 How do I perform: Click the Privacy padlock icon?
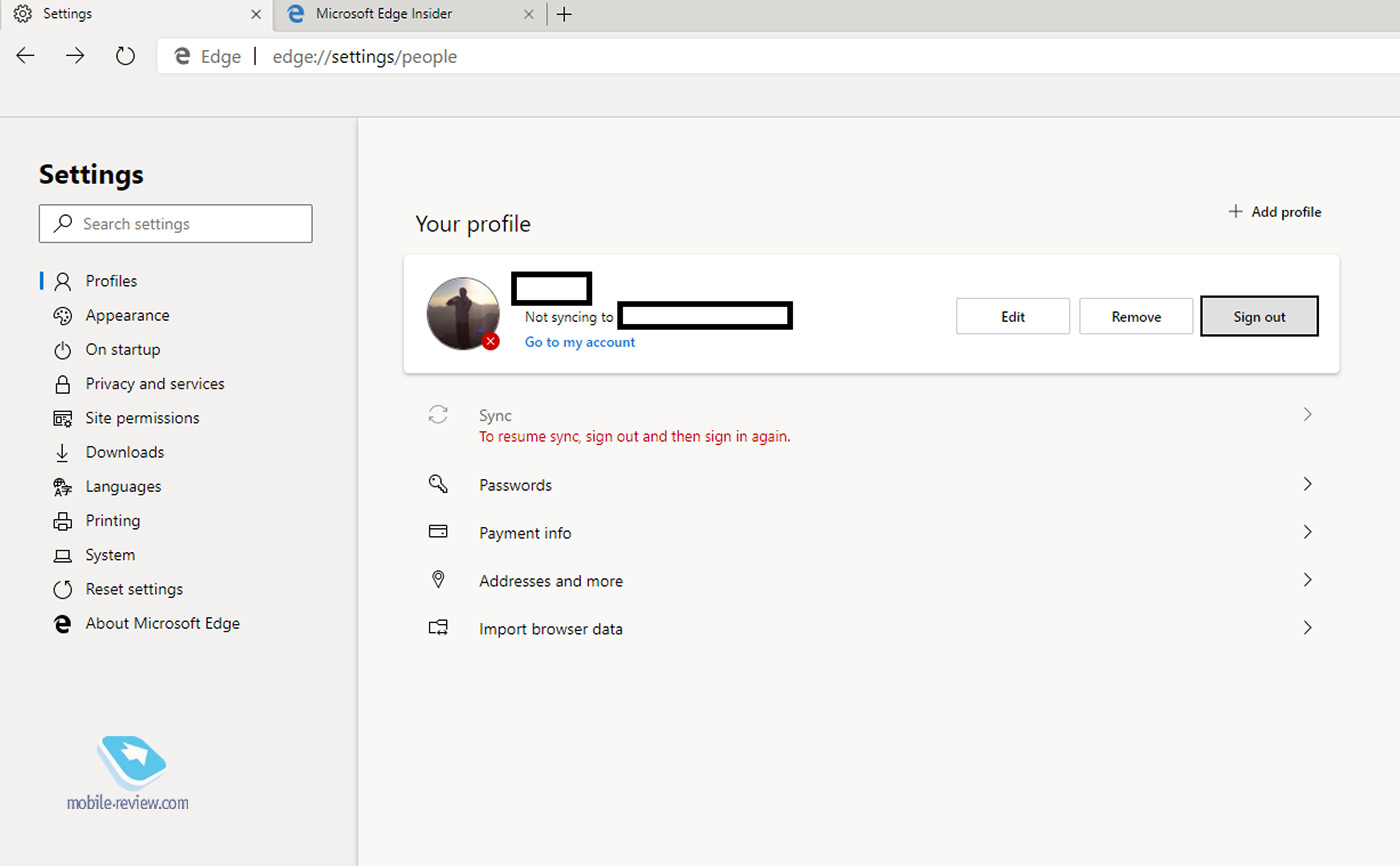[x=63, y=384]
